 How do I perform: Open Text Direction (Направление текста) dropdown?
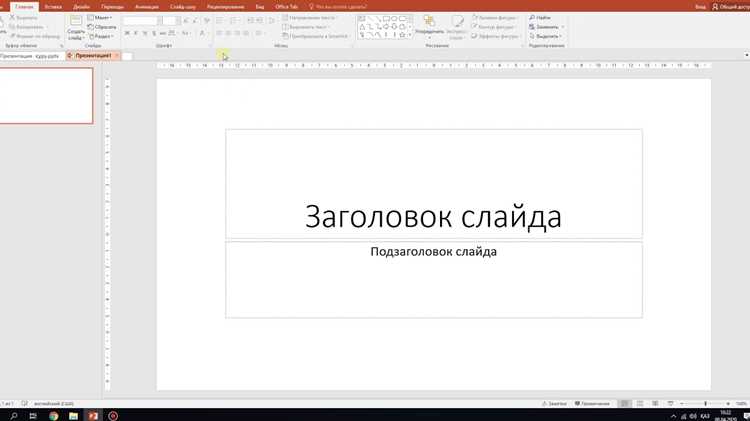tap(309, 18)
